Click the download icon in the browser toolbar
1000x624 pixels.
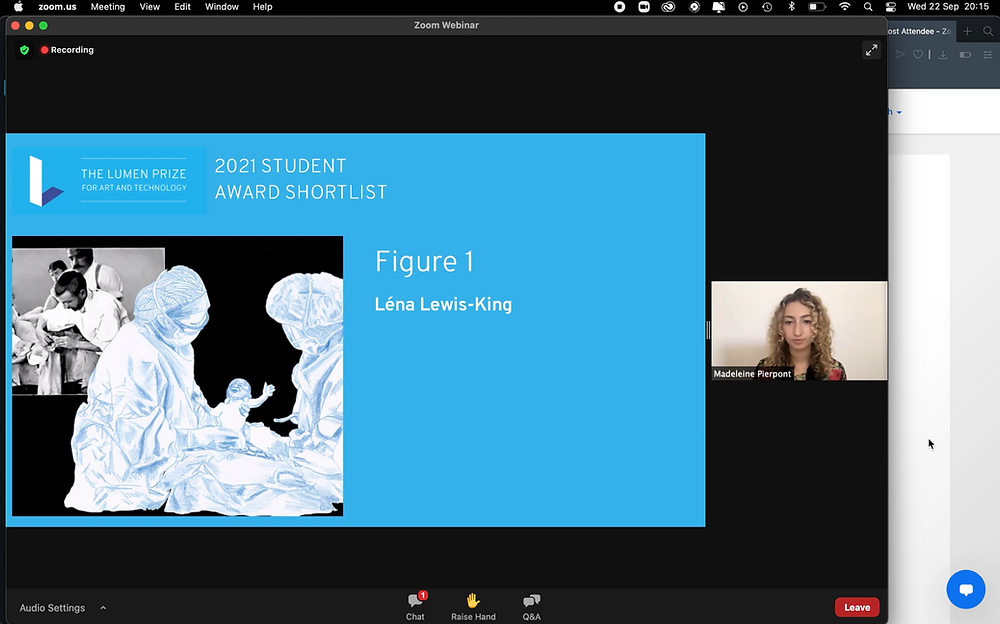pyautogui.click(x=943, y=55)
